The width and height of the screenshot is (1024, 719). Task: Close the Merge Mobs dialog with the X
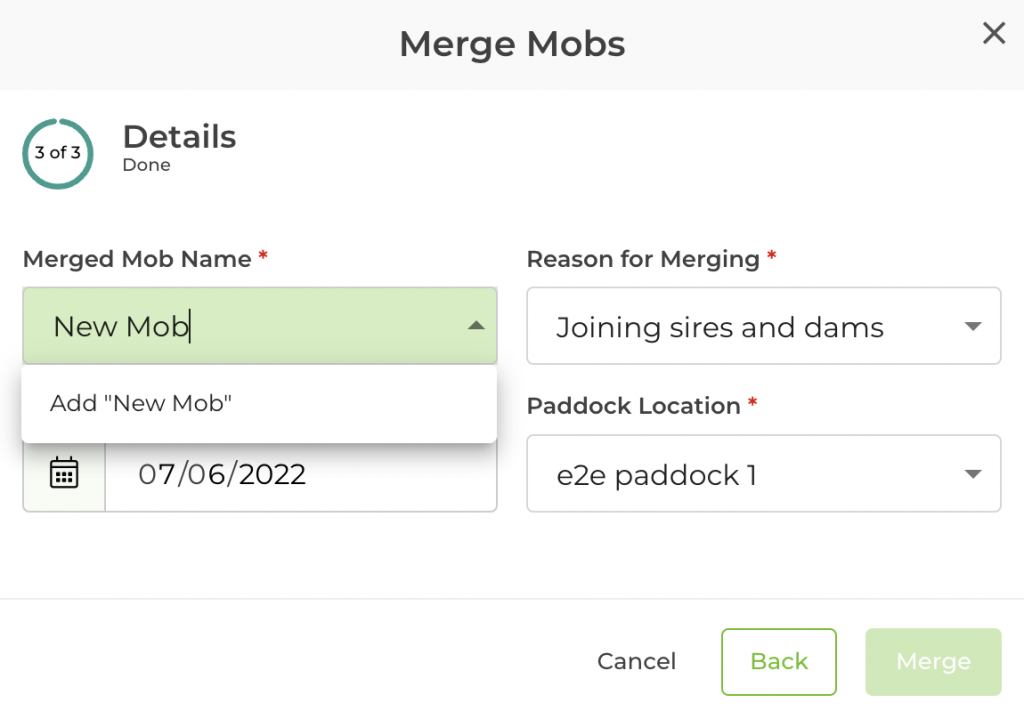coord(993,34)
